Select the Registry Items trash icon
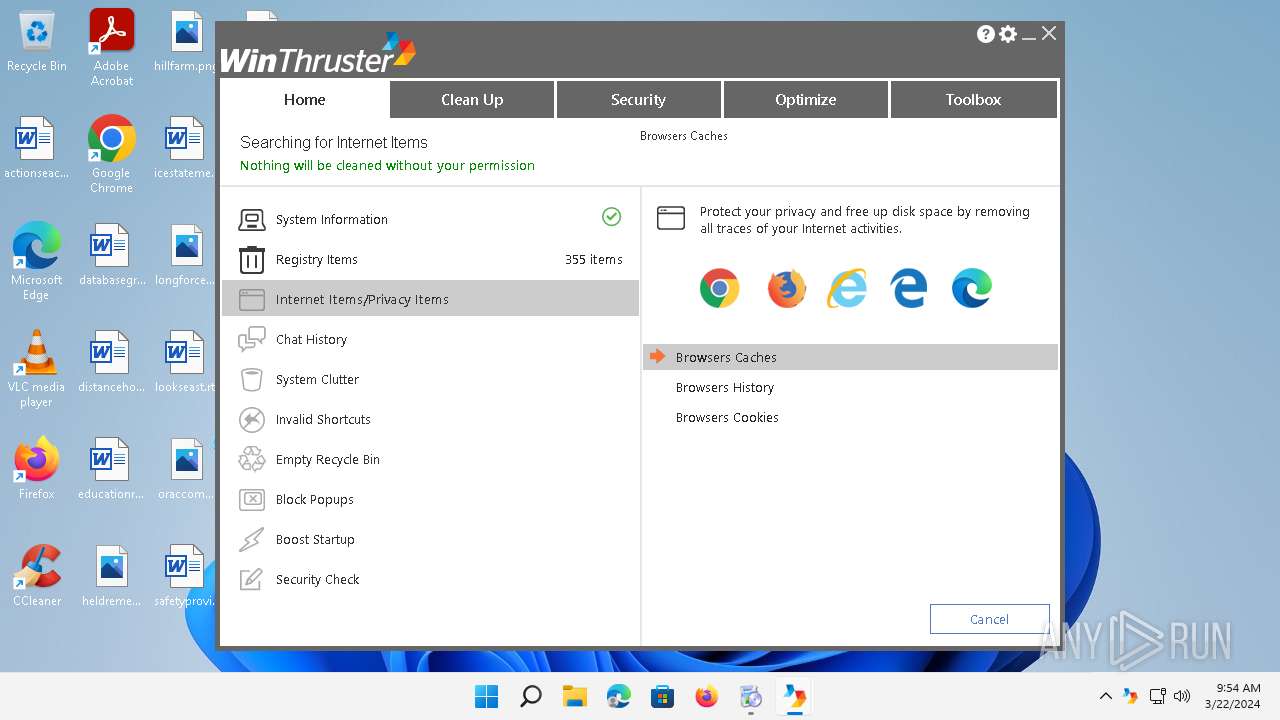The width and height of the screenshot is (1280, 720). [252, 260]
